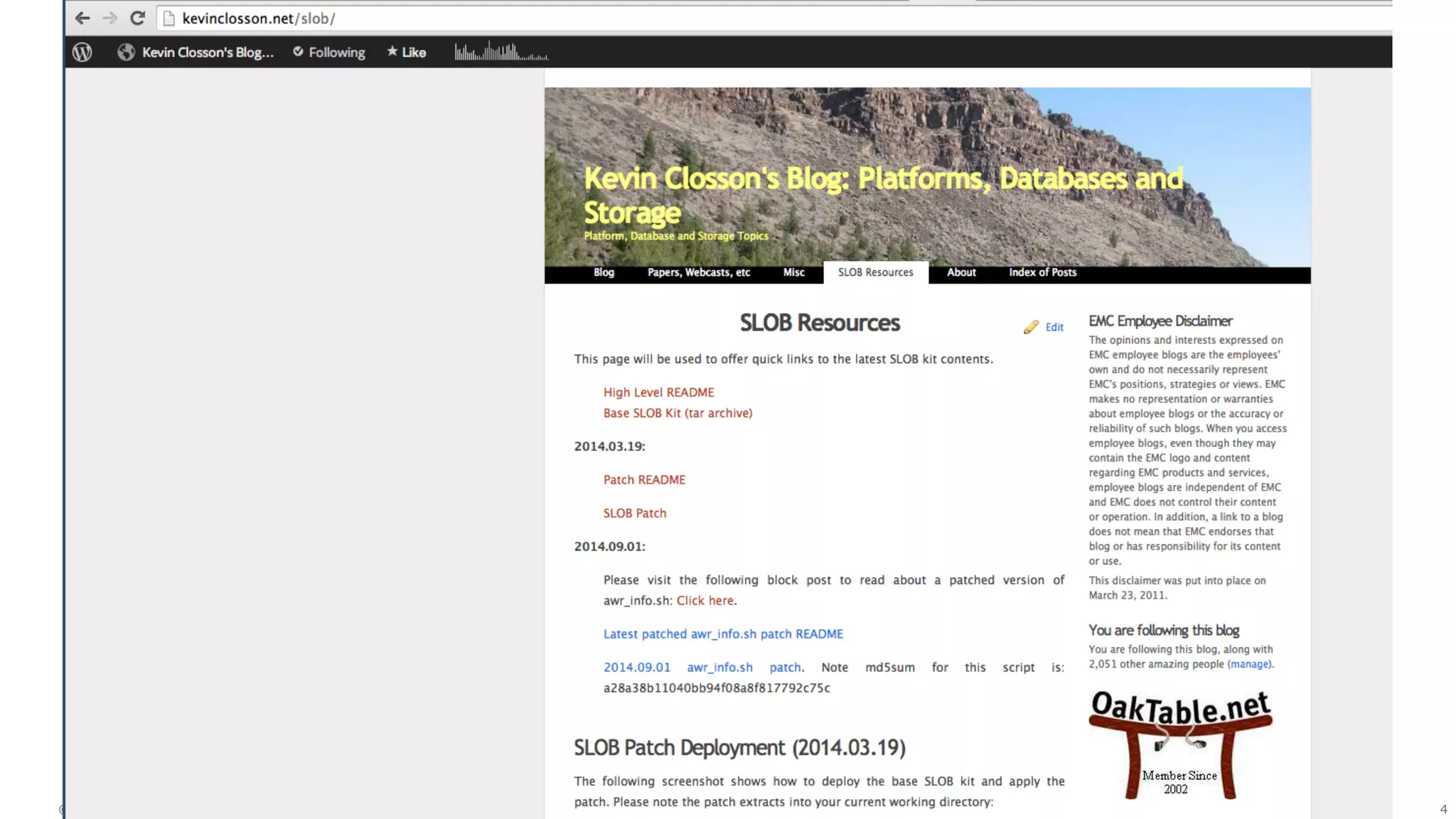Click the globe icon beside Kevin Closson's Blog
This screenshot has height=819, width=1456.
pos(126,52)
